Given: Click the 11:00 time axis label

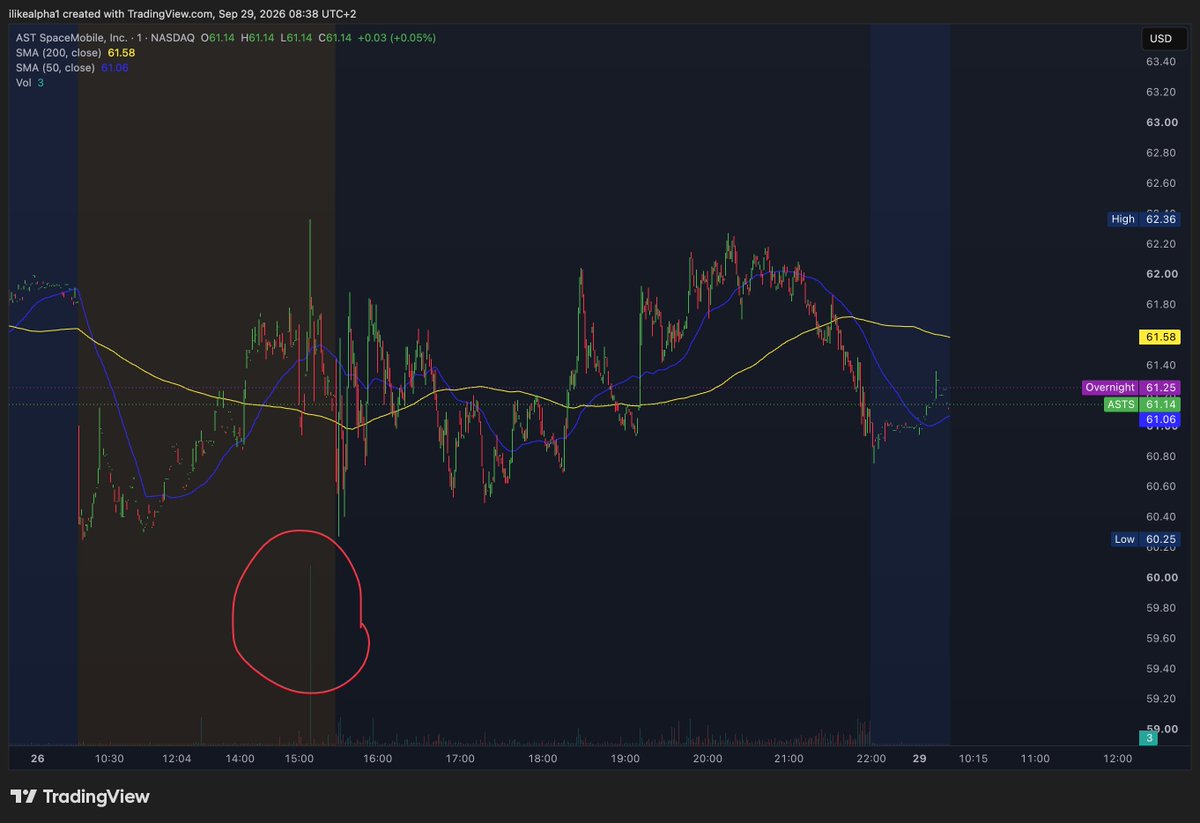Looking at the screenshot, I should click(x=1035, y=759).
